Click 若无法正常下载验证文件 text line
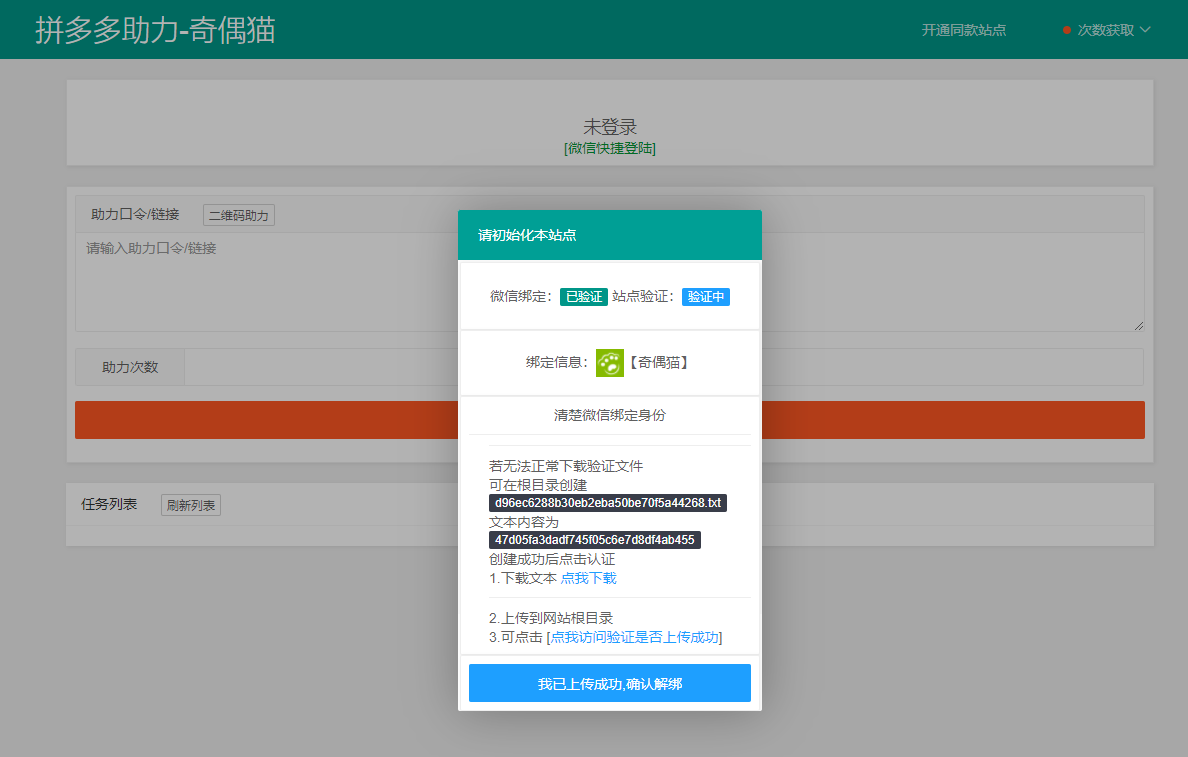Screen dimensions: 1188x757 (x=566, y=466)
